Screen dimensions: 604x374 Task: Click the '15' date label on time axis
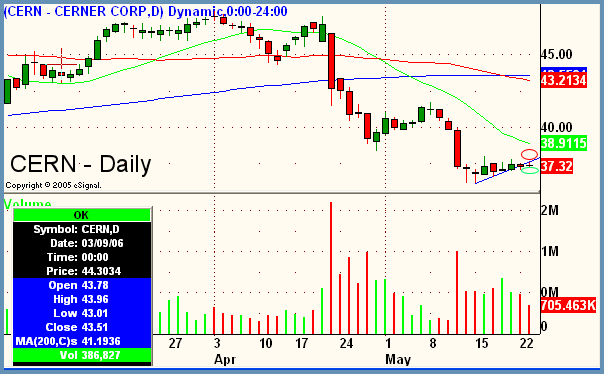[x=482, y=343]
